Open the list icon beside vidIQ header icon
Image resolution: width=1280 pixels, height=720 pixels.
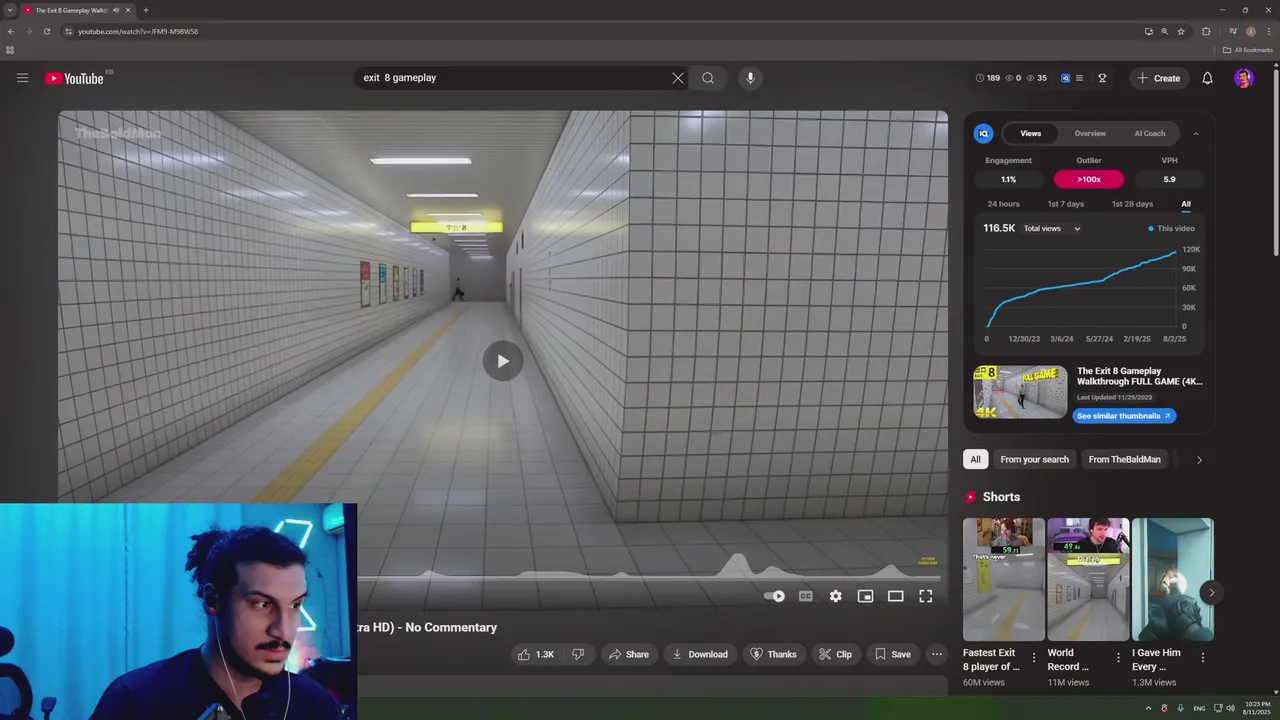pos(1079,78)
